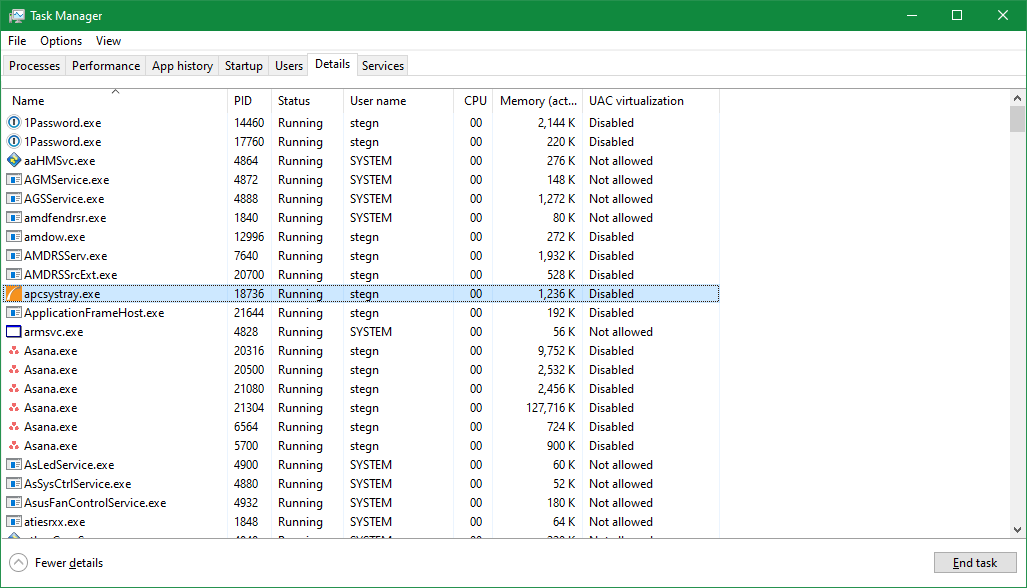
Task: Open the File menu
Action: [16, 41]
